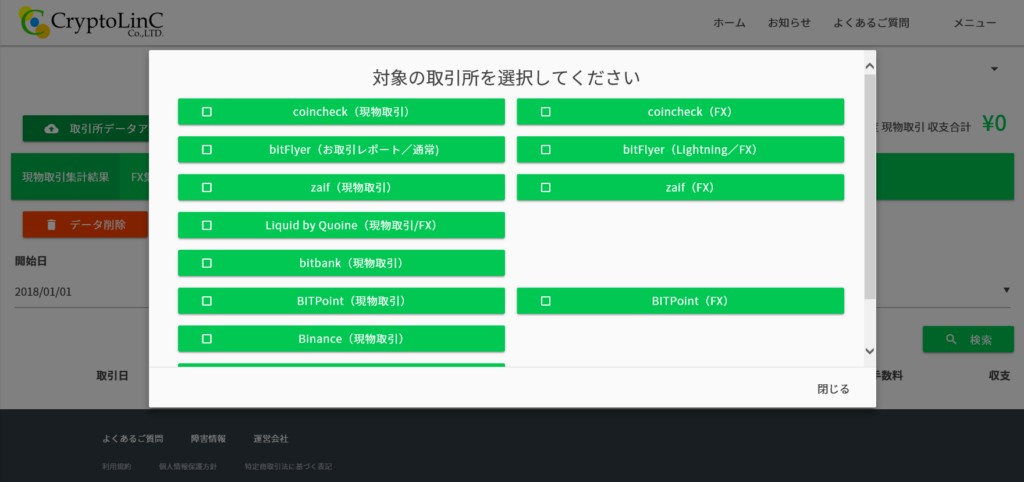The image size is (1024, 482).
Task: Open footer link 運営会社
Action: (271, 439)
